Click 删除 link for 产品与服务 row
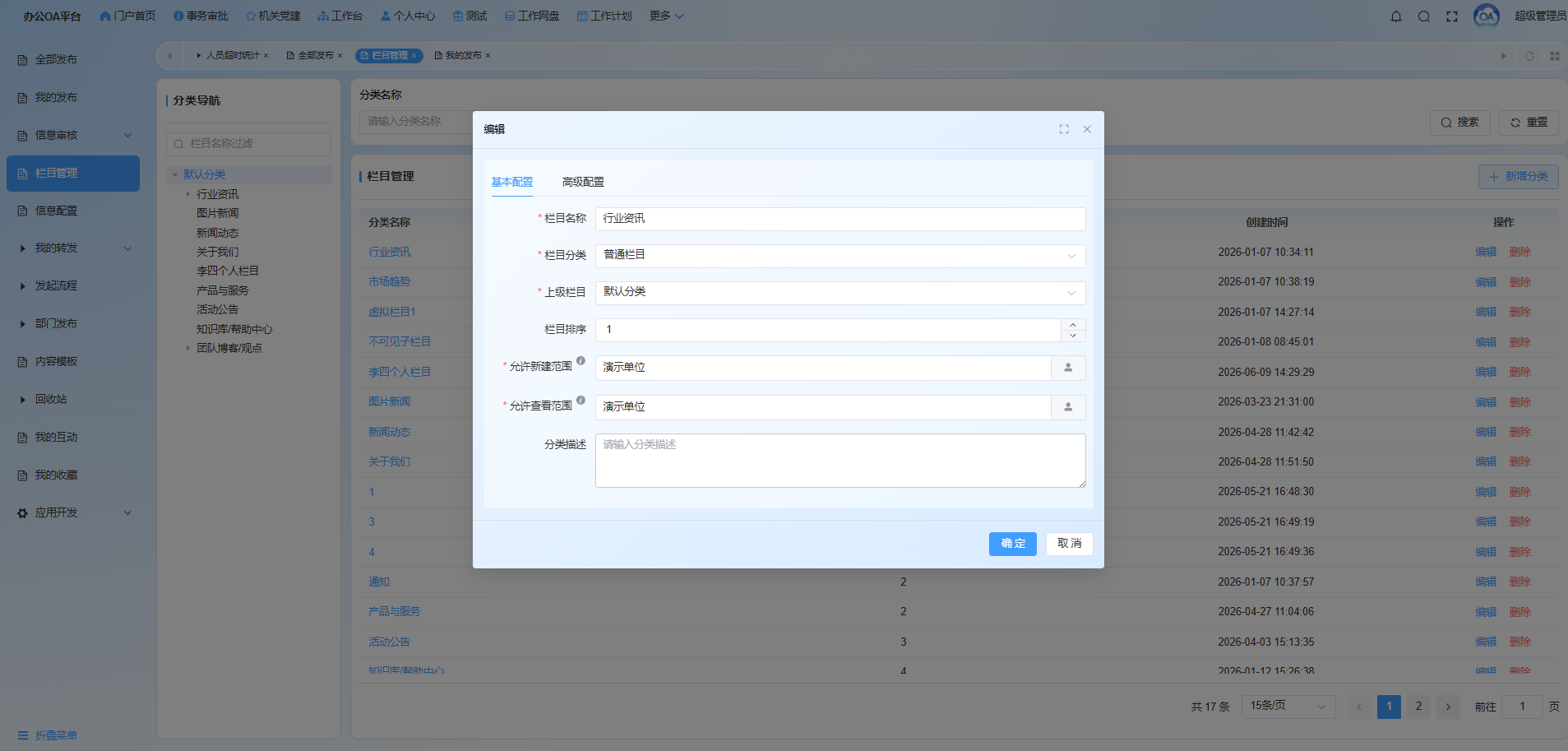Image resolution: width=1568 pixels, height=751 pixels. (x=1519, y=612)
